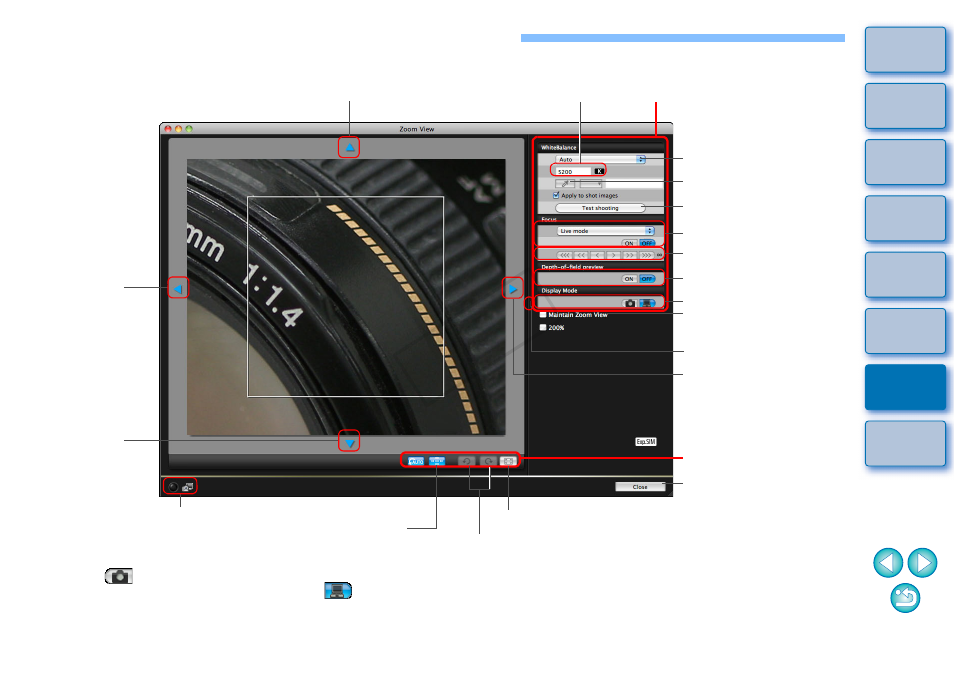Click the fit-to-window icon in bottom toolbar
Screen dimensions: 954x674
(509, 461)
